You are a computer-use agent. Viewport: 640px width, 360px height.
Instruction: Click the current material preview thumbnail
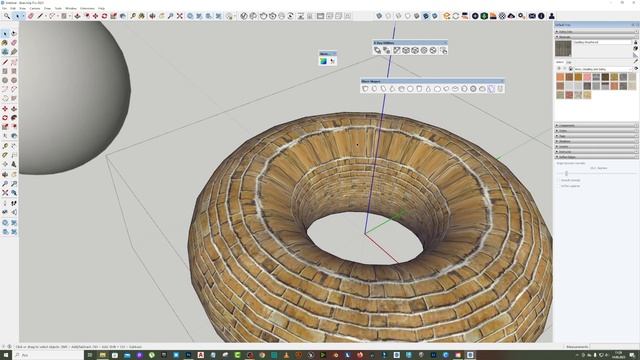click(x=563, y=48)
